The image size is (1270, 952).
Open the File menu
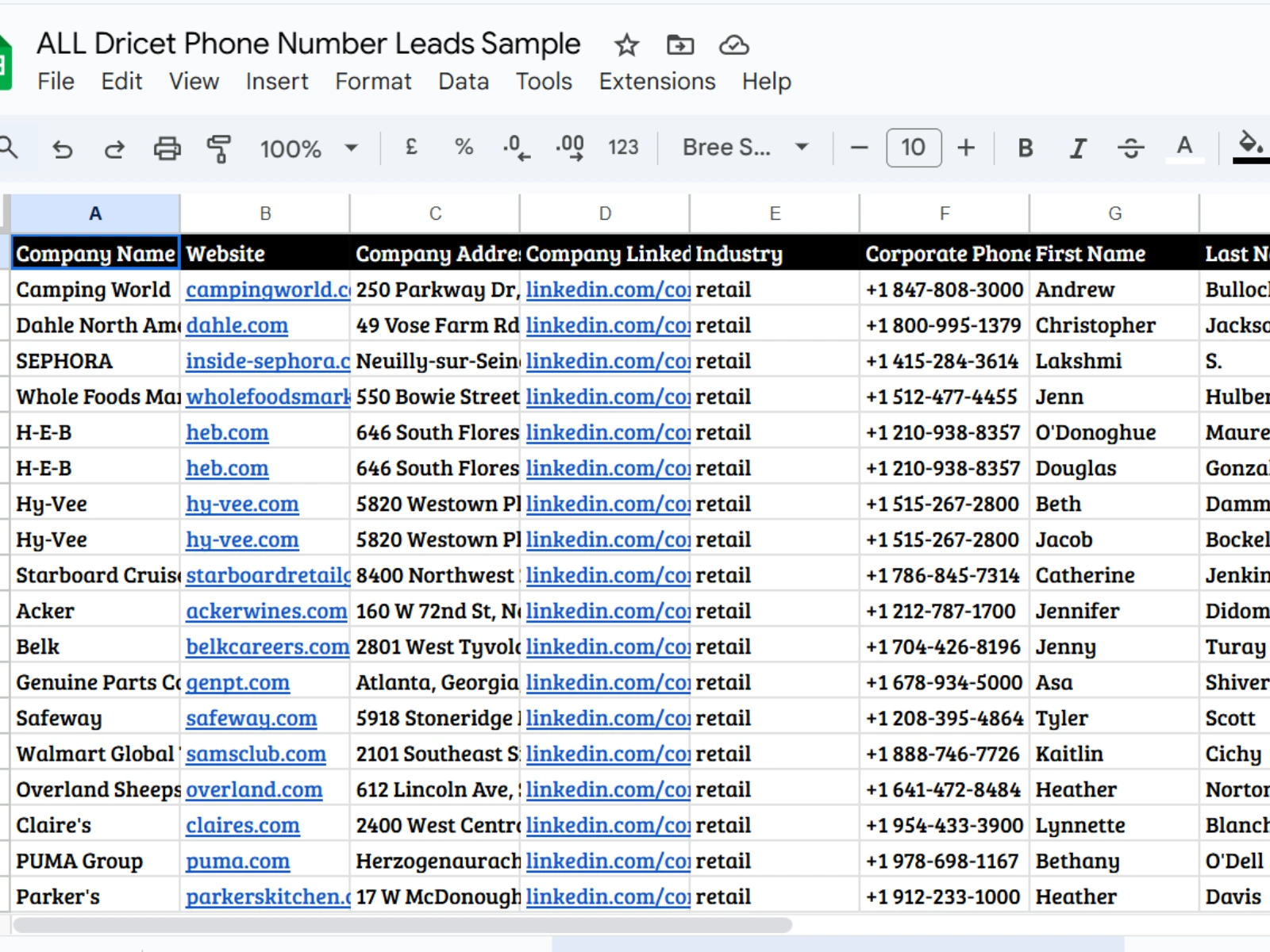point(56,82)
